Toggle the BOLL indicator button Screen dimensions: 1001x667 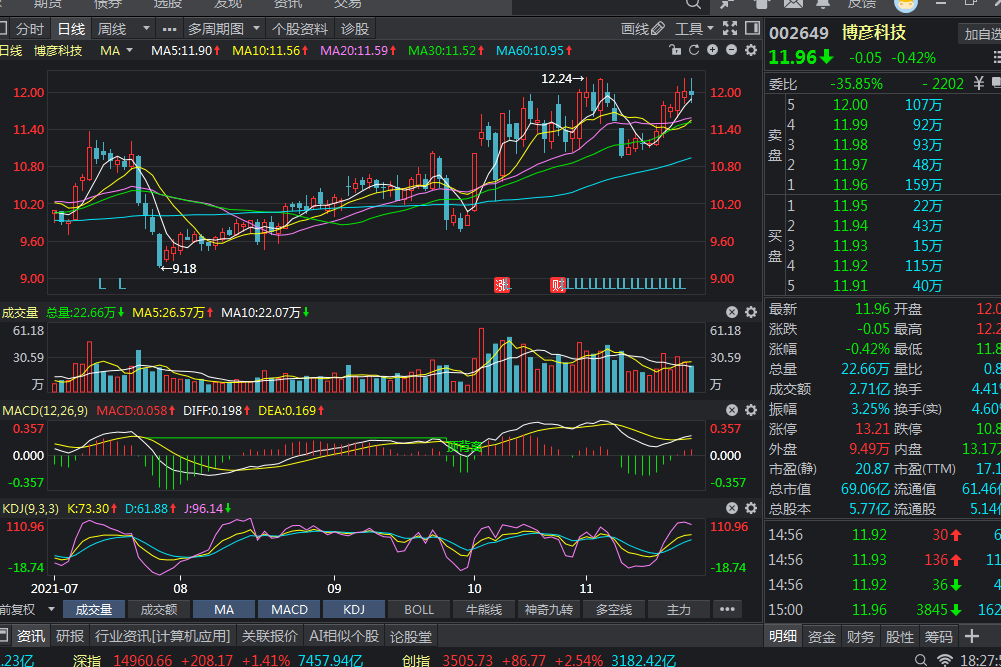(x=419, y=609)
